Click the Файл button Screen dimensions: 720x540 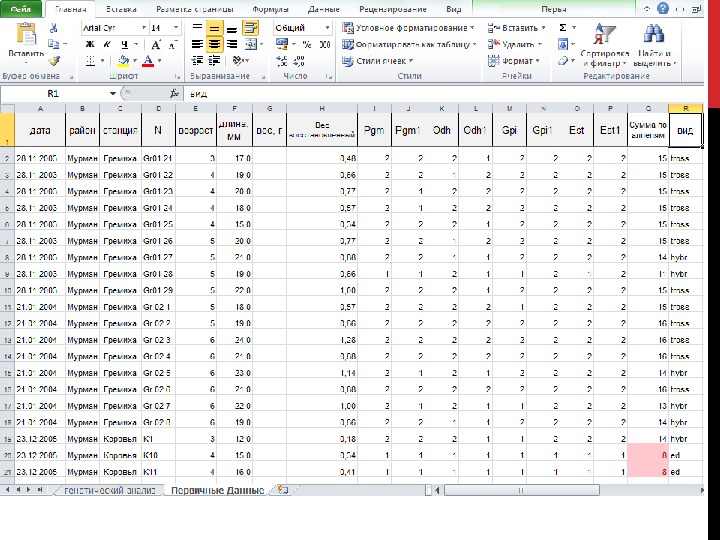[x=20, y=7]
